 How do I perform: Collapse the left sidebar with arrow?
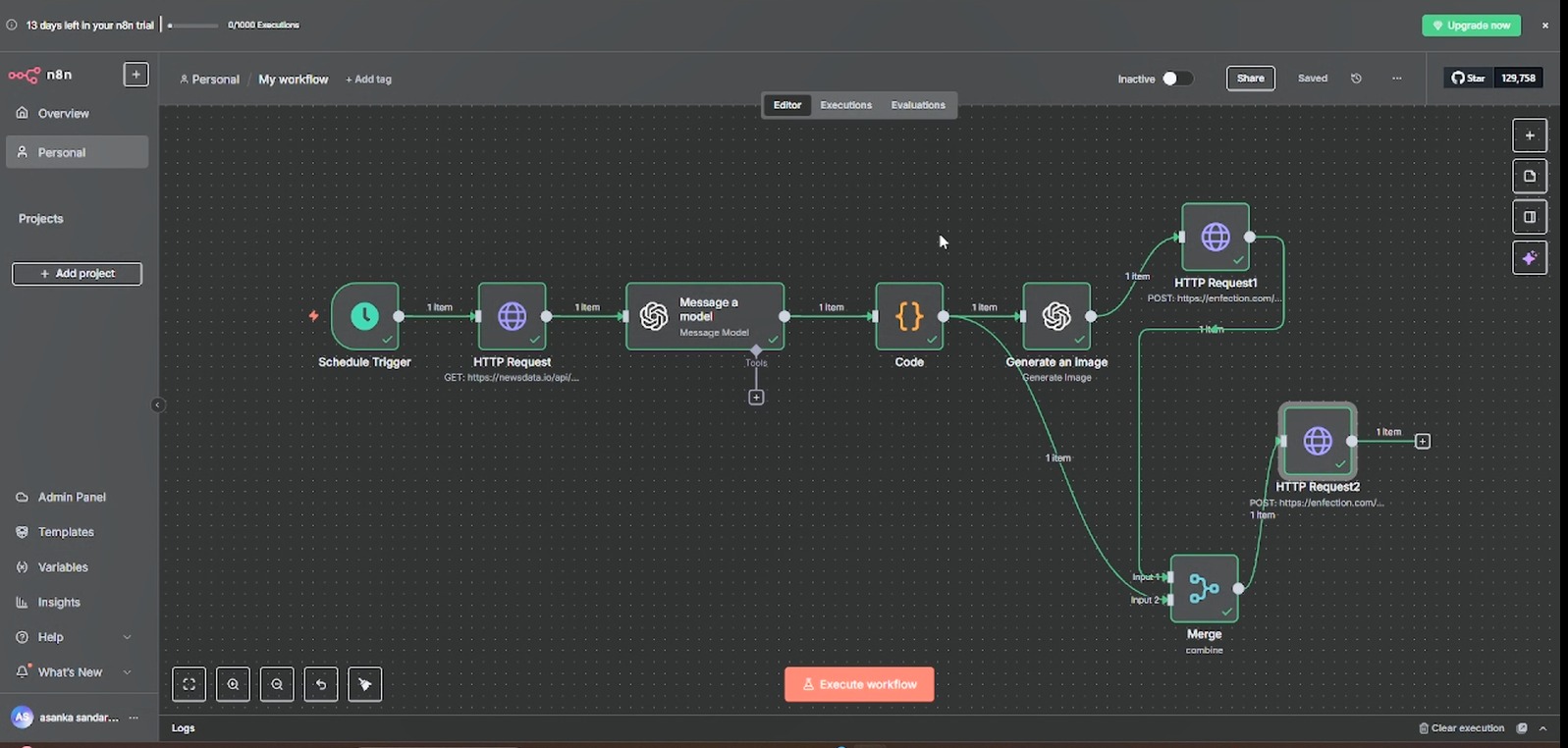[157, 404]
